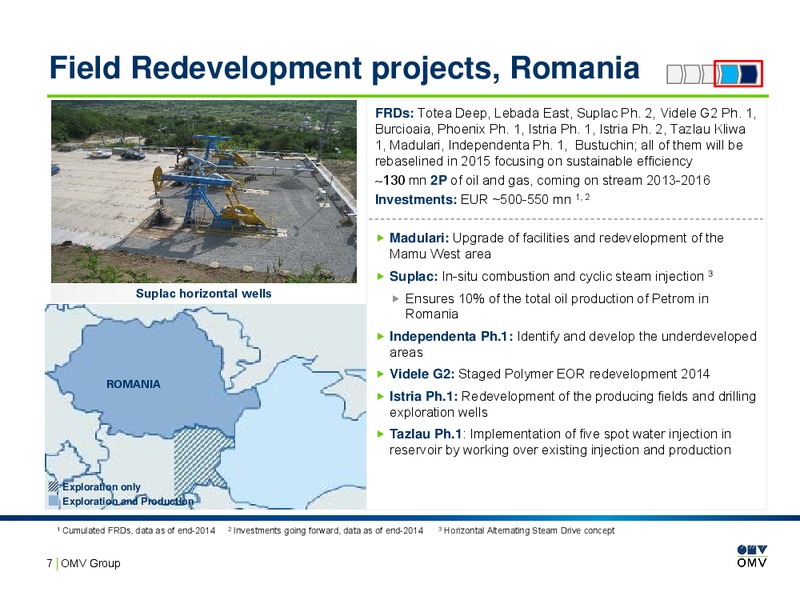Click the '~130 mn 2P' line
Image resolution: width=800 pixels, height=600 pixels.
click(x=542, y=180)
